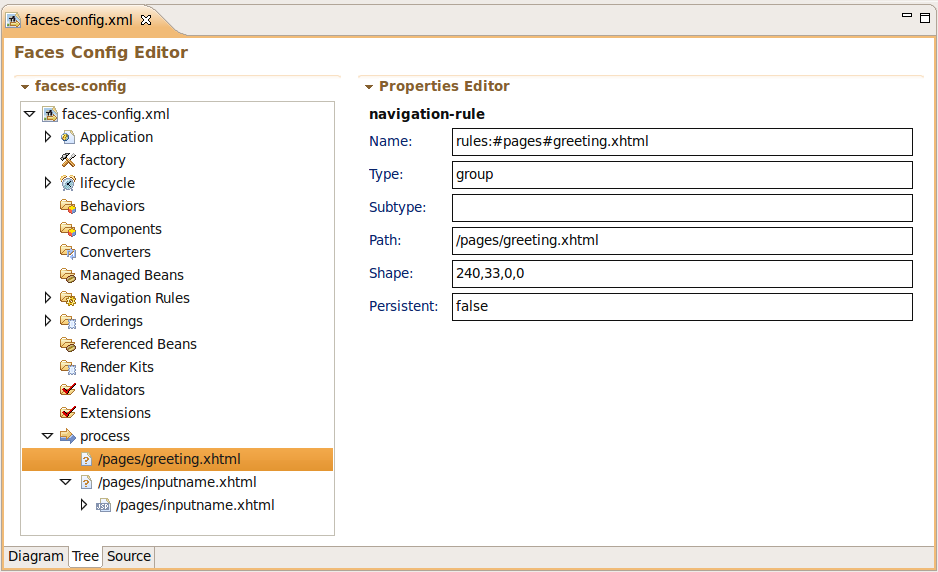Click the factory tools icon
938x572 pixels.
[68, 160]
